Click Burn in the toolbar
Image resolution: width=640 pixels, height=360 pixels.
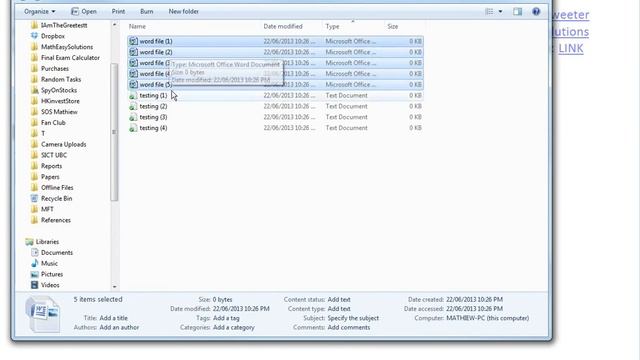pos(147,11)
